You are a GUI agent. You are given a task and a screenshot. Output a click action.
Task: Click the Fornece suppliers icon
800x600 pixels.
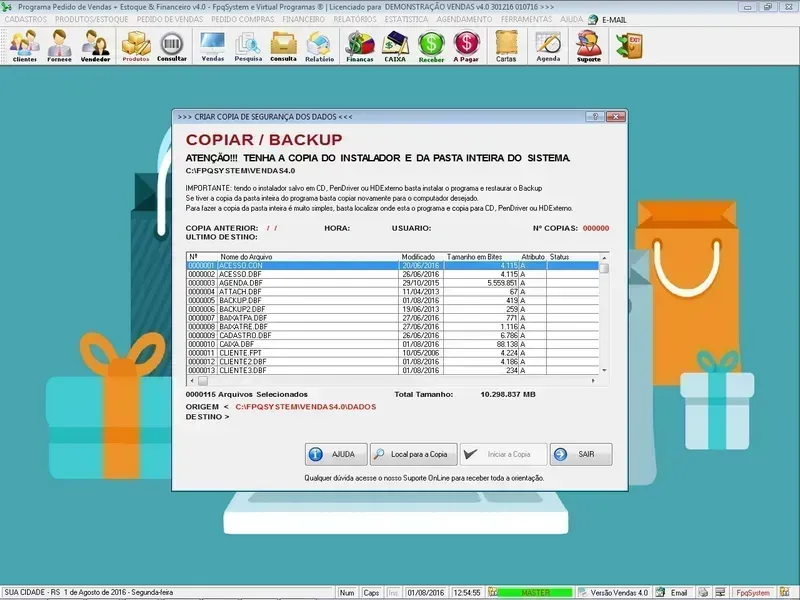(60, 46)
